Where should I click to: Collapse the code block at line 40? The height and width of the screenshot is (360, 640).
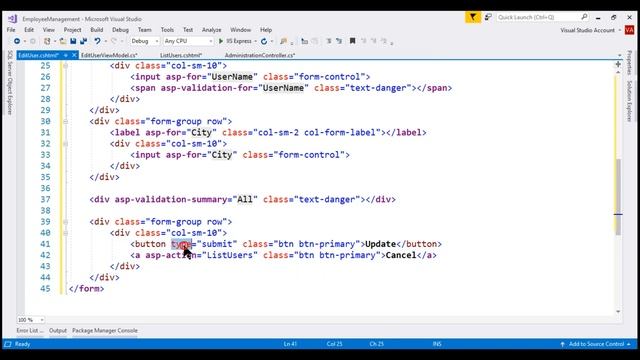[x=65, y=233]
